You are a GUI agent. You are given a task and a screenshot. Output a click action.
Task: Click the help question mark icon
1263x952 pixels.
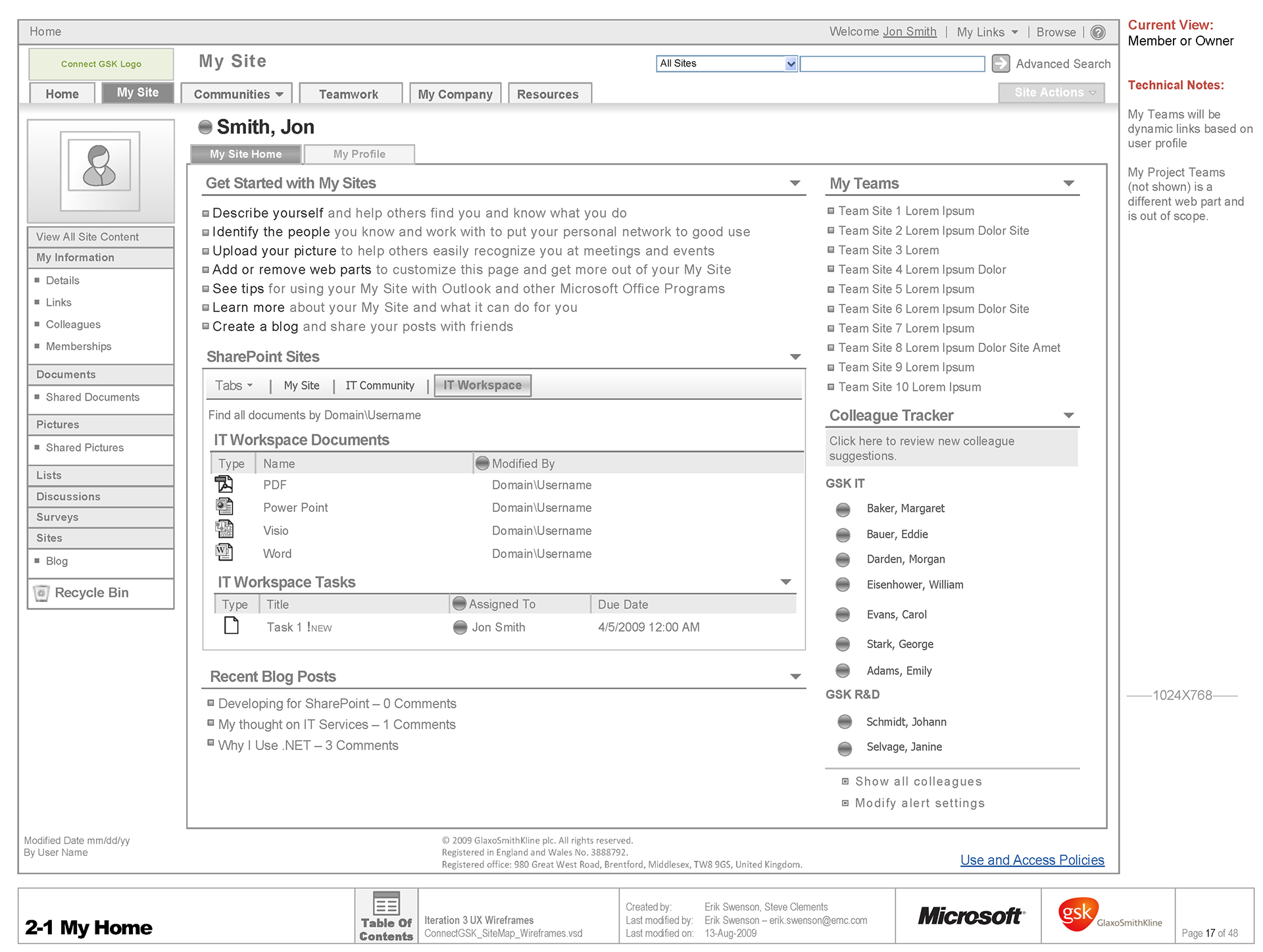point(1098,32)
